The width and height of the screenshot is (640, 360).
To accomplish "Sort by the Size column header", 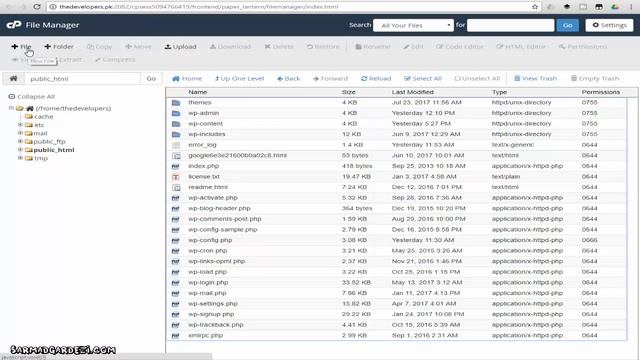I will click(x=349, y=92).
